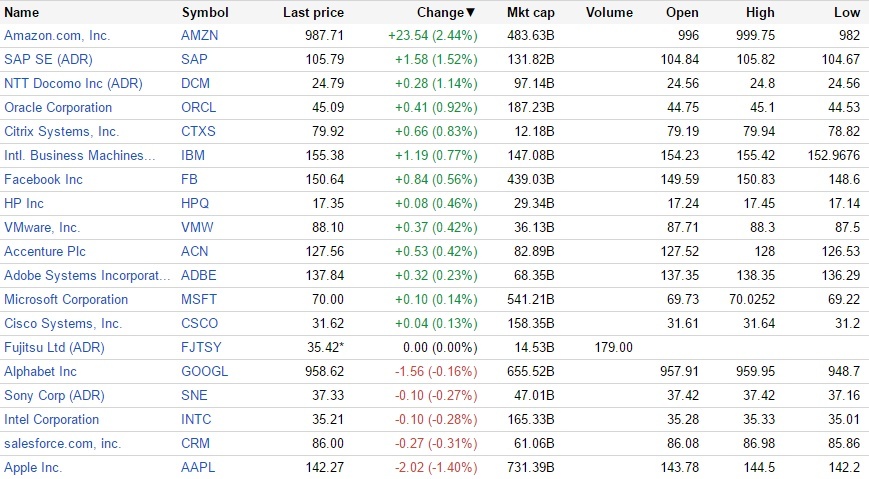The width and height of the screenshot is (869, 479).
Task: Open the HPQ symbol link
Action: (x=195, y=204)
